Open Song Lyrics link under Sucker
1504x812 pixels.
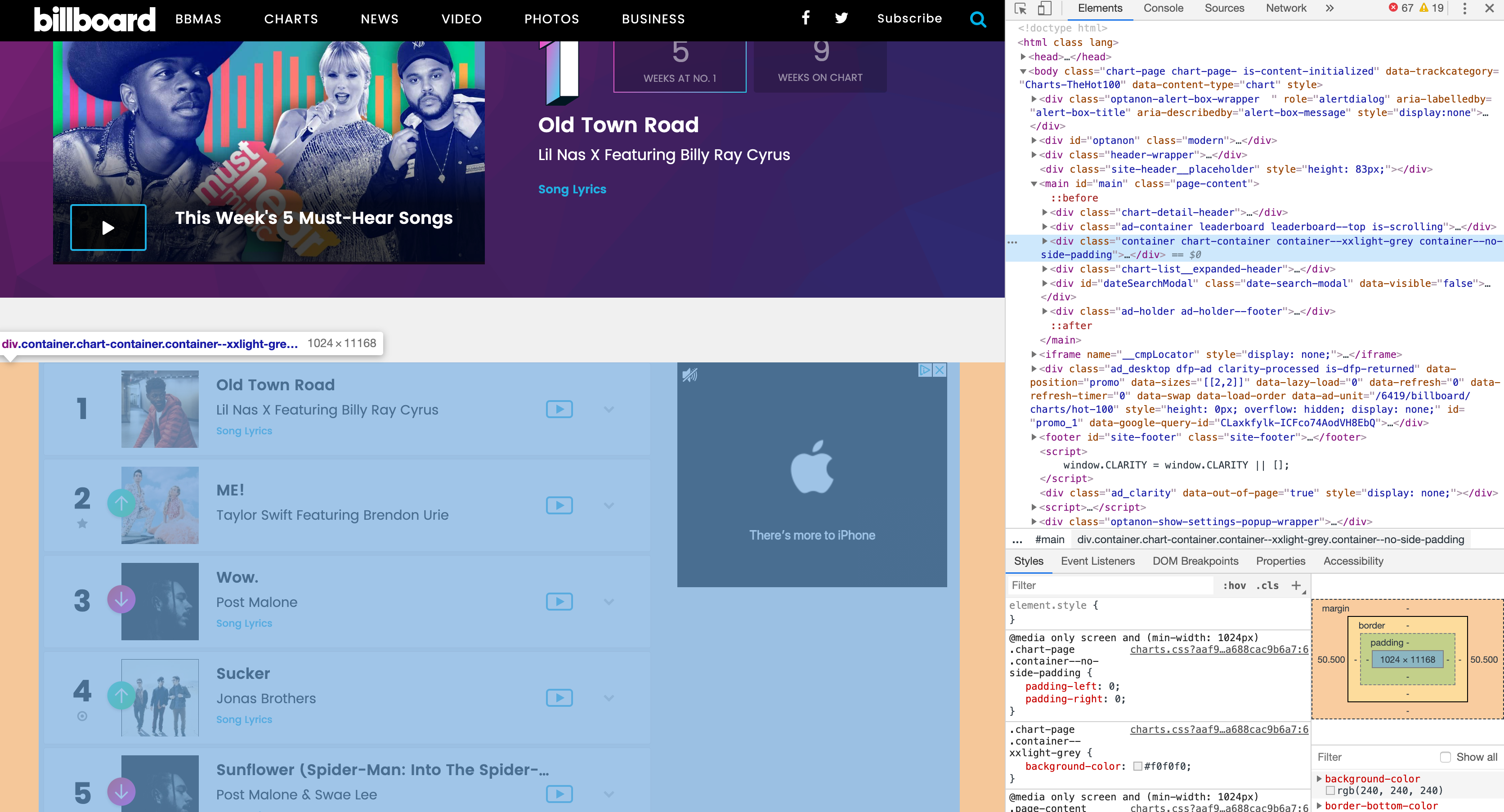(x=244, y=719)
